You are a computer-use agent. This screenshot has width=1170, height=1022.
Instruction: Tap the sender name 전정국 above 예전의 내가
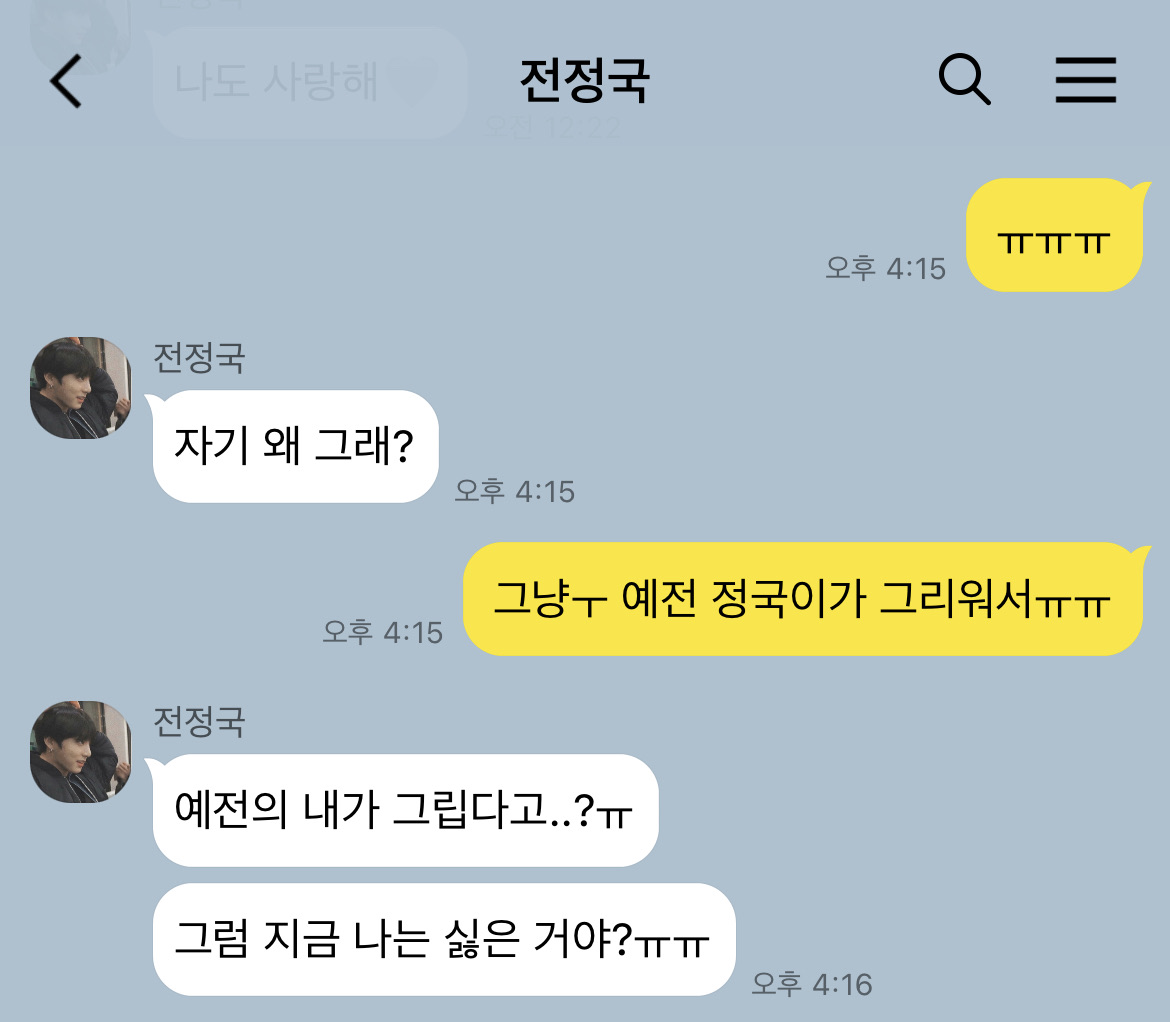[199, 721]
